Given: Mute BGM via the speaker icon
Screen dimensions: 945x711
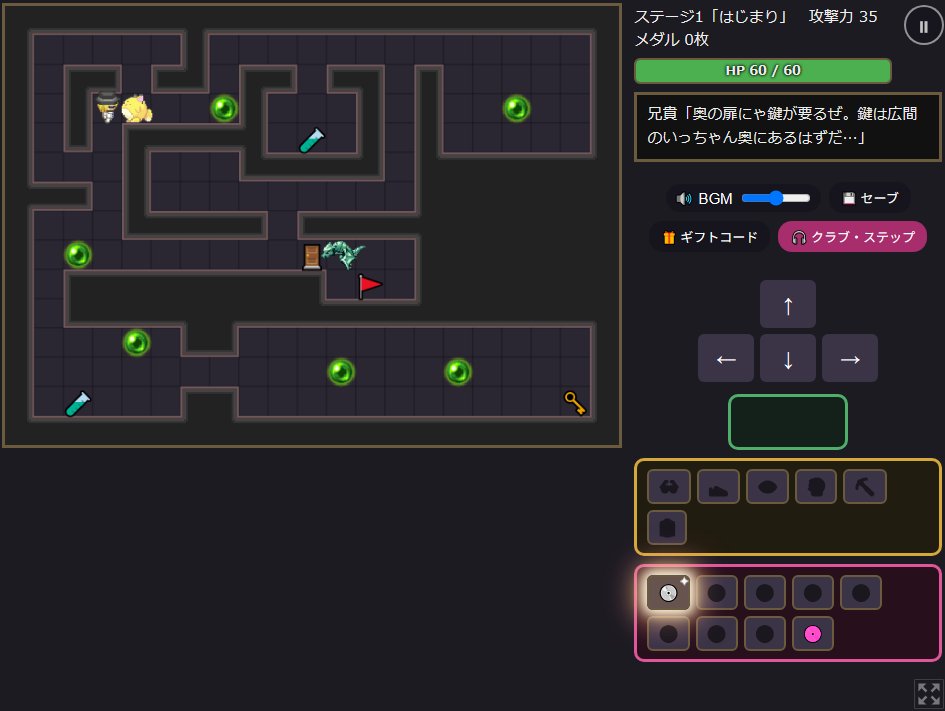Looking at the screenshot, I should (683, 199).
